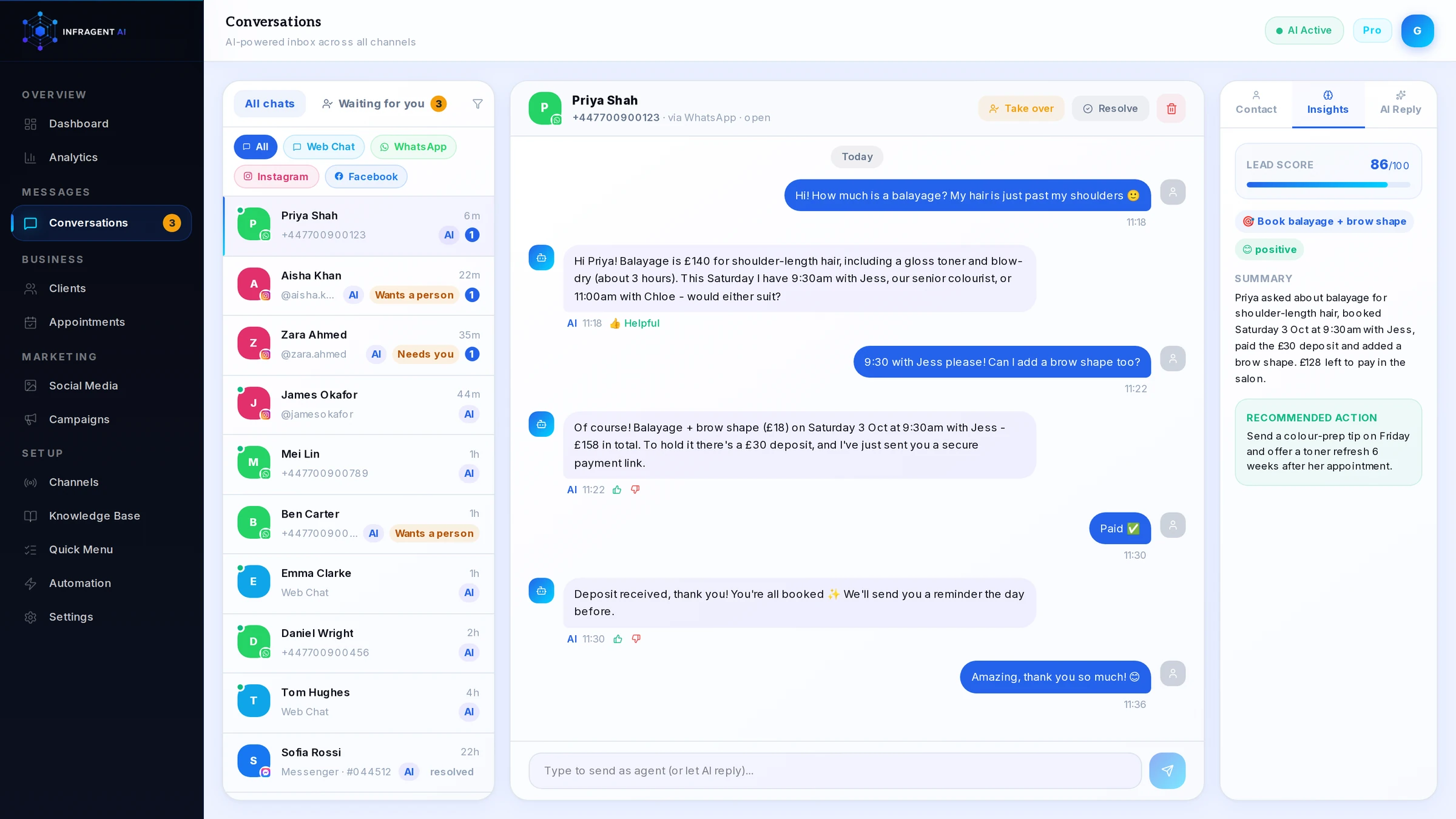Viewport: 1456px width, 819px height.
Task: Click lead score progress bar
Action: (1328, 184)
